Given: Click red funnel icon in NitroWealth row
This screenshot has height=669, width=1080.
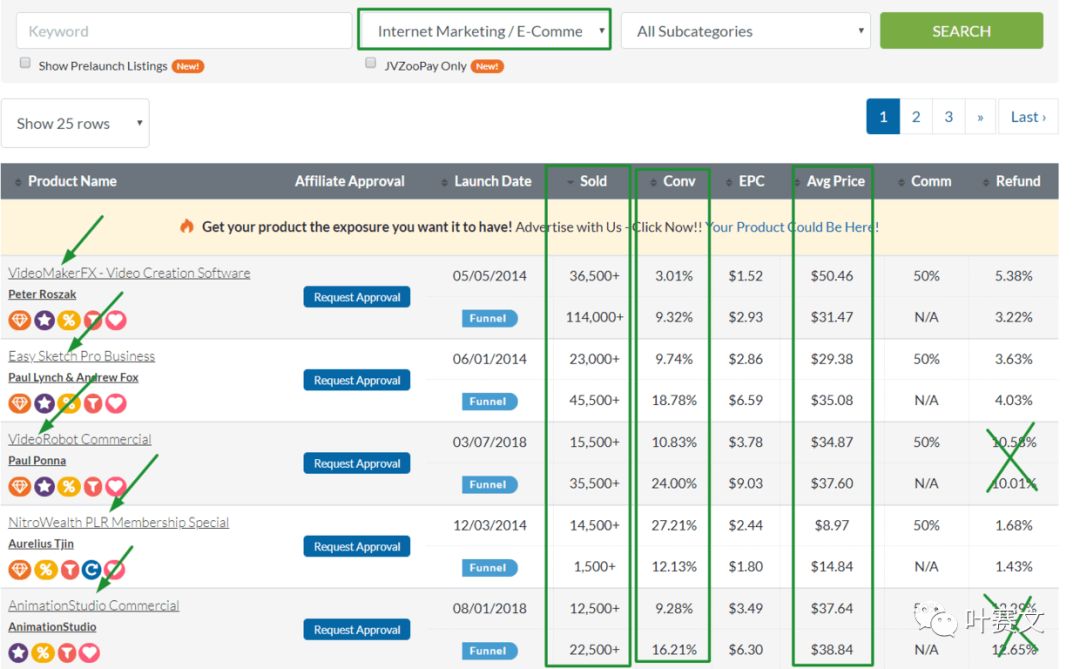Looking at the screenshot, I should point(69,570).
